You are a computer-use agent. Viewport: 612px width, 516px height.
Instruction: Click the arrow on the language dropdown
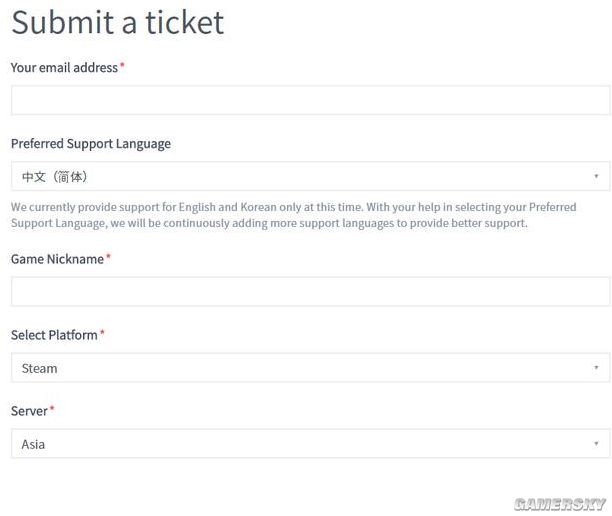pyautogui.click(x=596, y=176)
